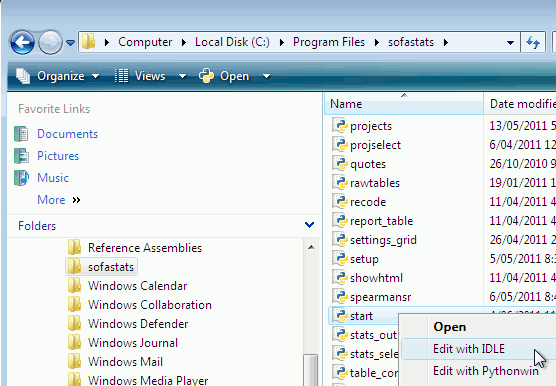Select the setup Python file icon
The height and width of the screenshot is (386, 556).
(340, 259)
